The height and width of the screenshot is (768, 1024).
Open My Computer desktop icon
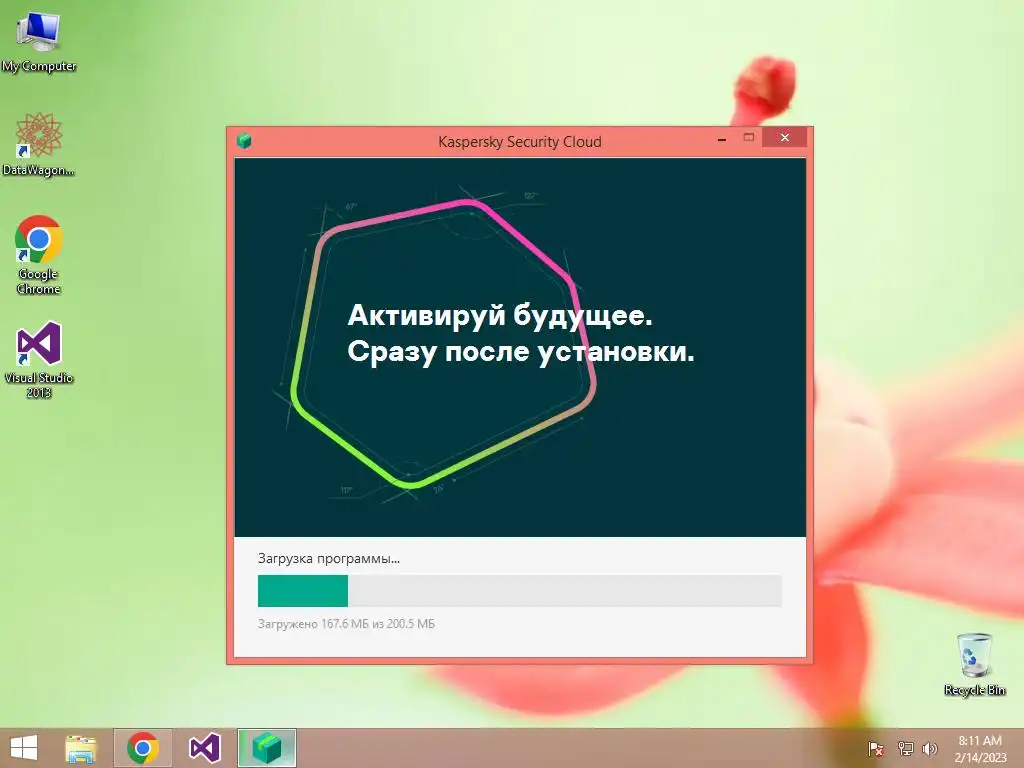[x=39, y=40]
